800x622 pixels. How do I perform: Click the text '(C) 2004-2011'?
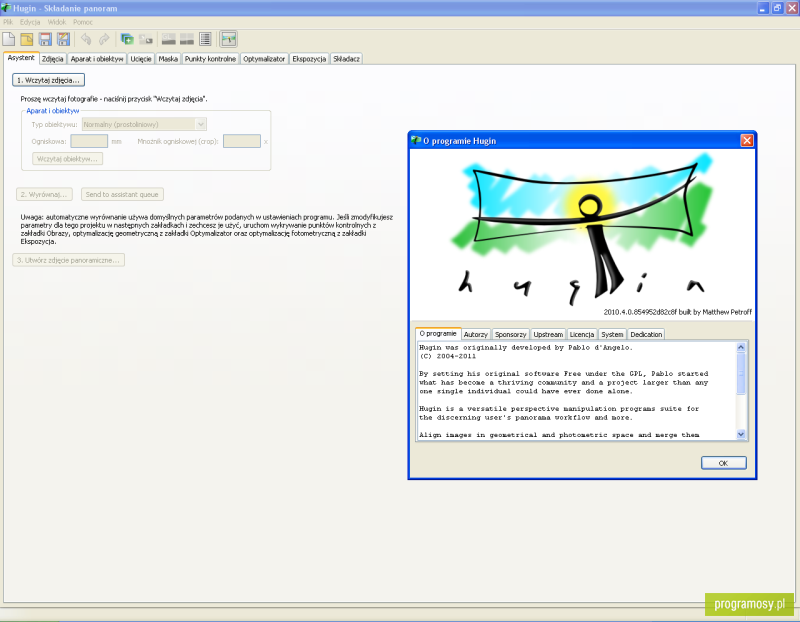click(447, 356)
